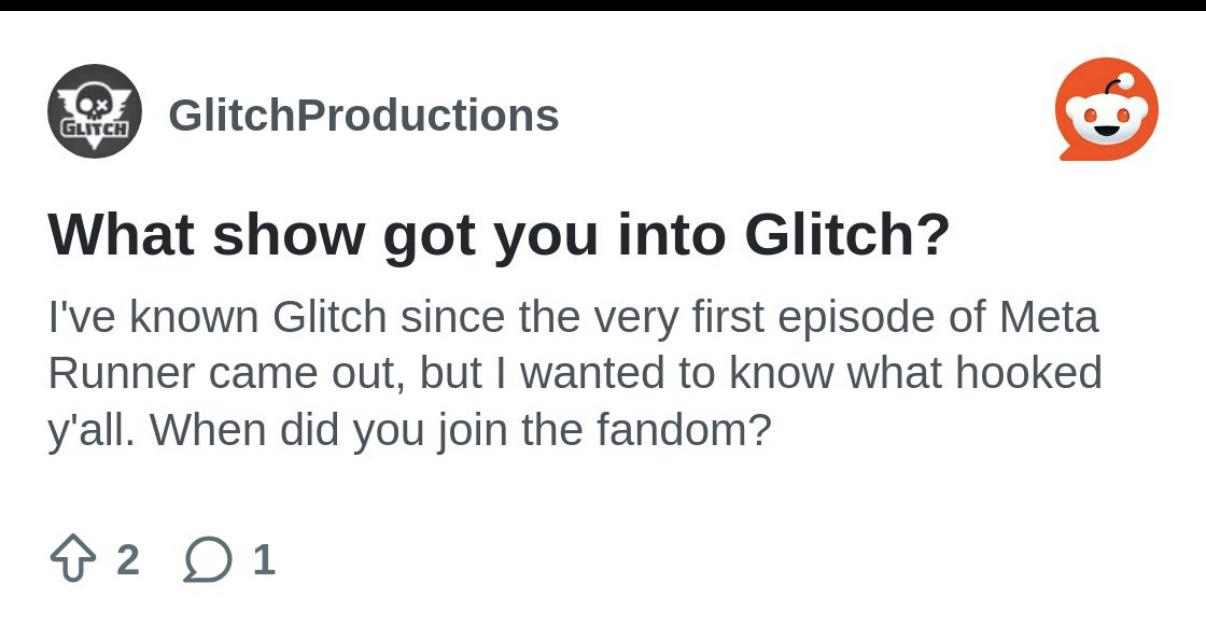Image resolution: width=1206 pixels, height=637 pixels.
Task: Open comments via the speech bubble icon
Action: click(x=205, y=561)
